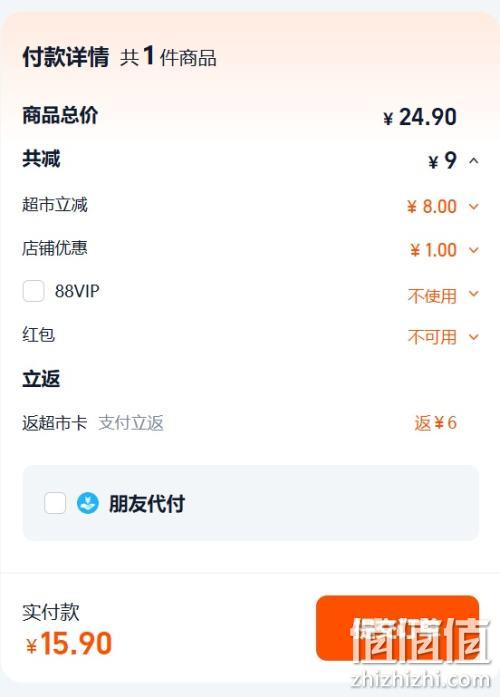
Task: Click the 朋友代付 label
Action: (x=147, y=504)
